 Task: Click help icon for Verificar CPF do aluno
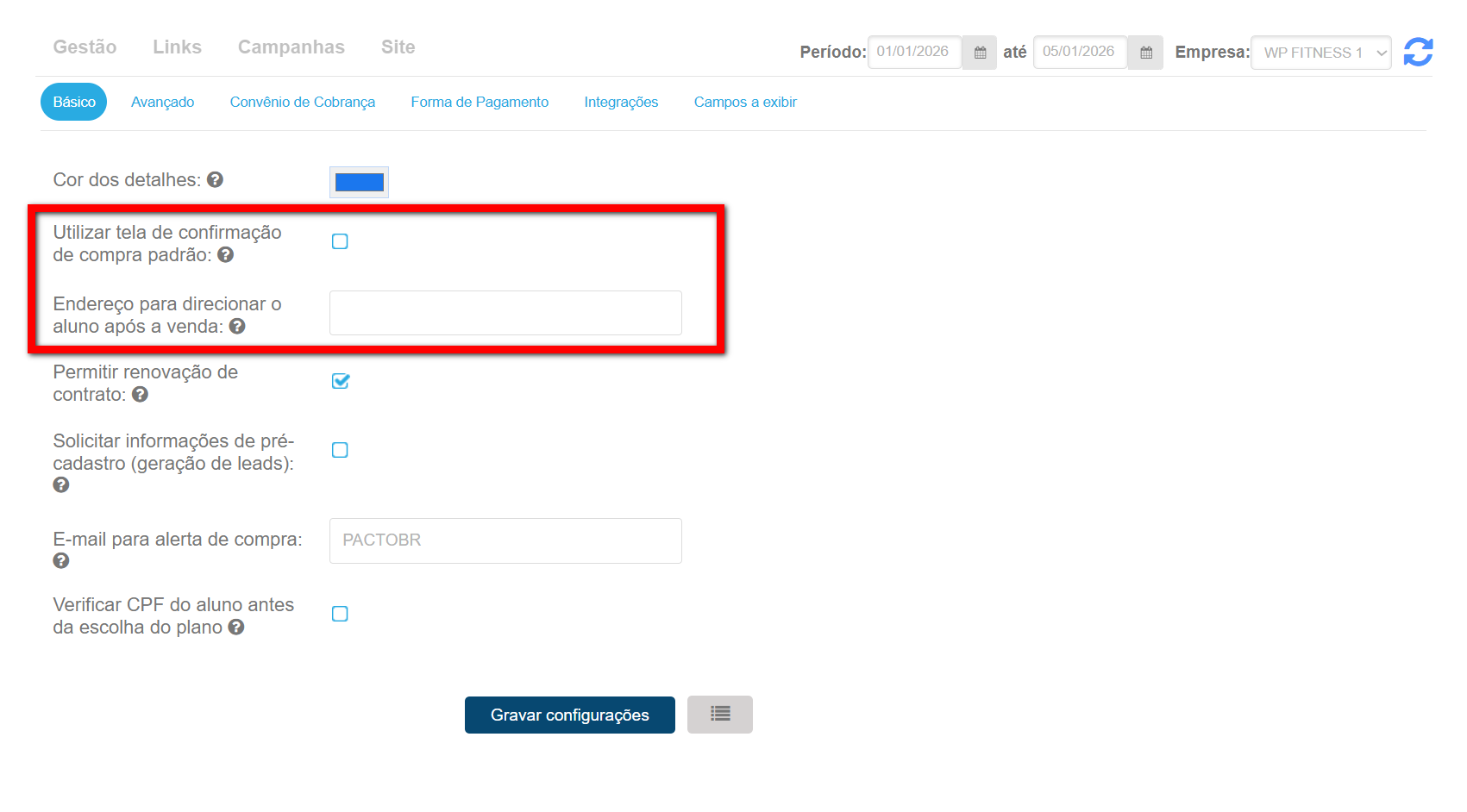pyautogui.click(x=236, y=627)
